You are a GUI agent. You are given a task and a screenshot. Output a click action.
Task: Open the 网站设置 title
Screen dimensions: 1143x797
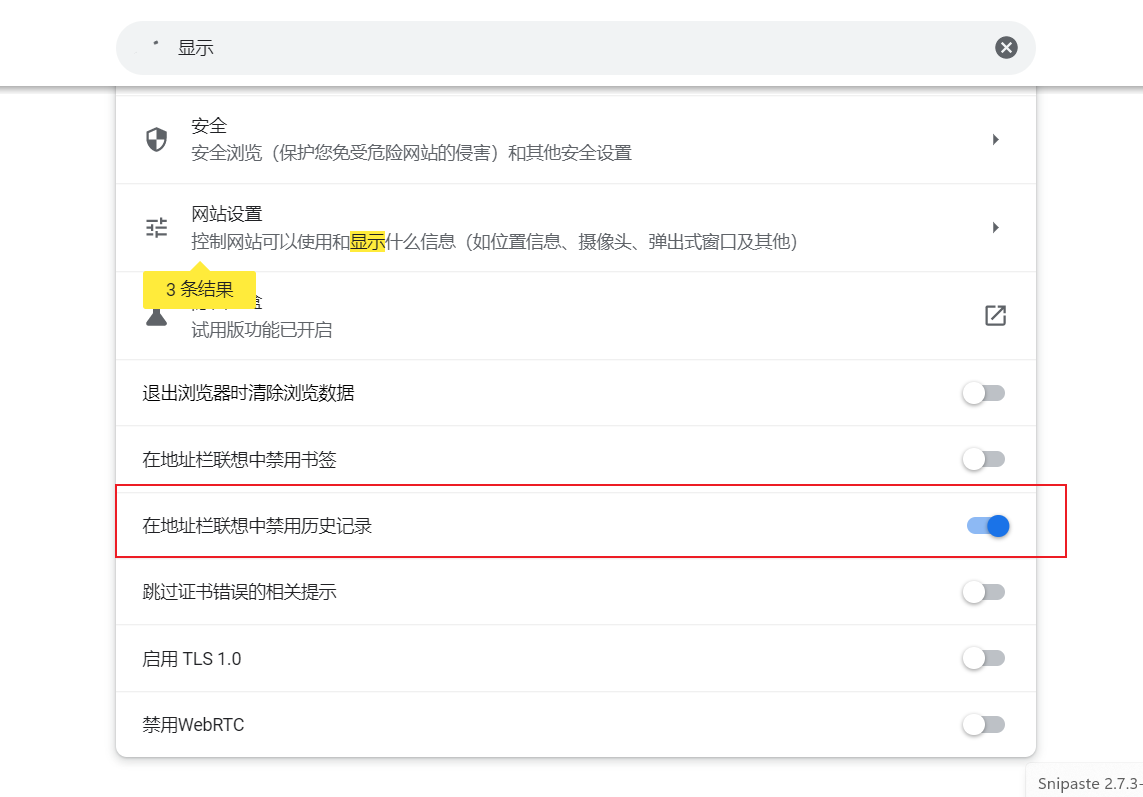(x=226, y=214)
